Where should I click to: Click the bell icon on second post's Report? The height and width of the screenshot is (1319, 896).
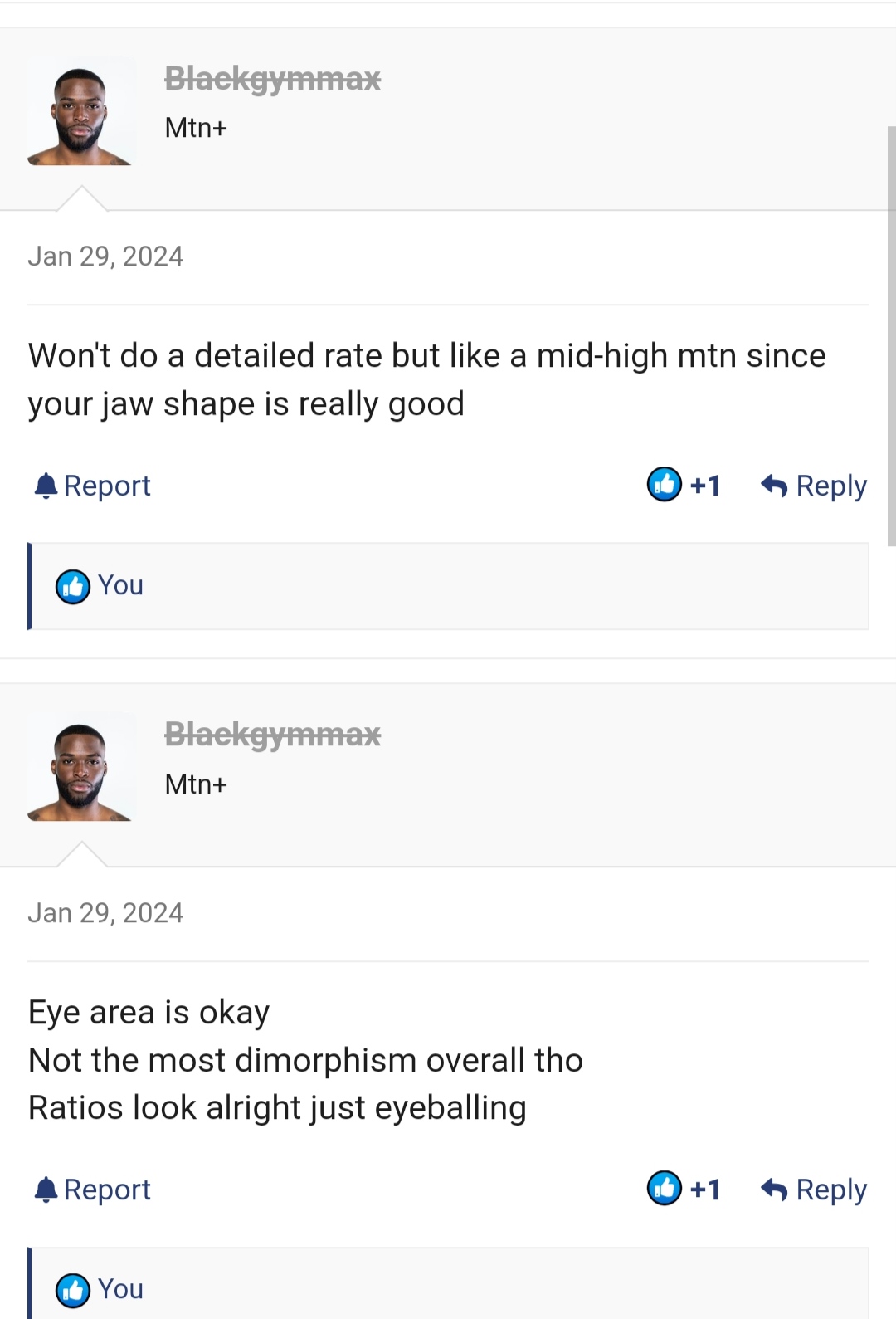click(x=46, y=1190)
